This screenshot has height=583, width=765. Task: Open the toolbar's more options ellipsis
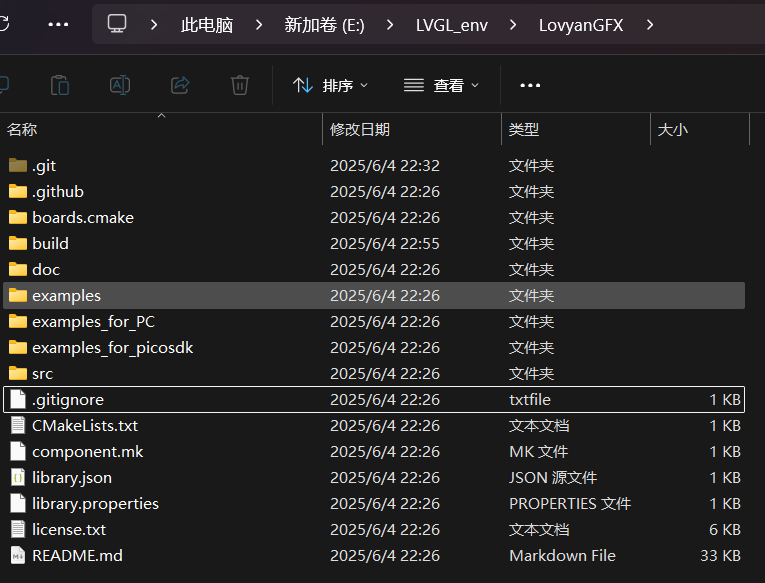pos(530,85)
